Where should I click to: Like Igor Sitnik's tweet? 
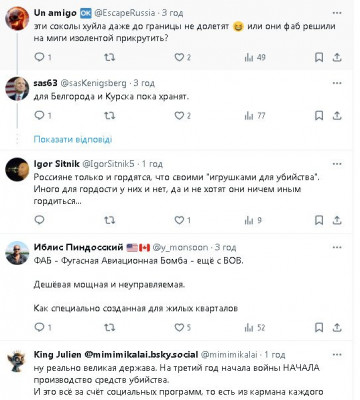180,220
